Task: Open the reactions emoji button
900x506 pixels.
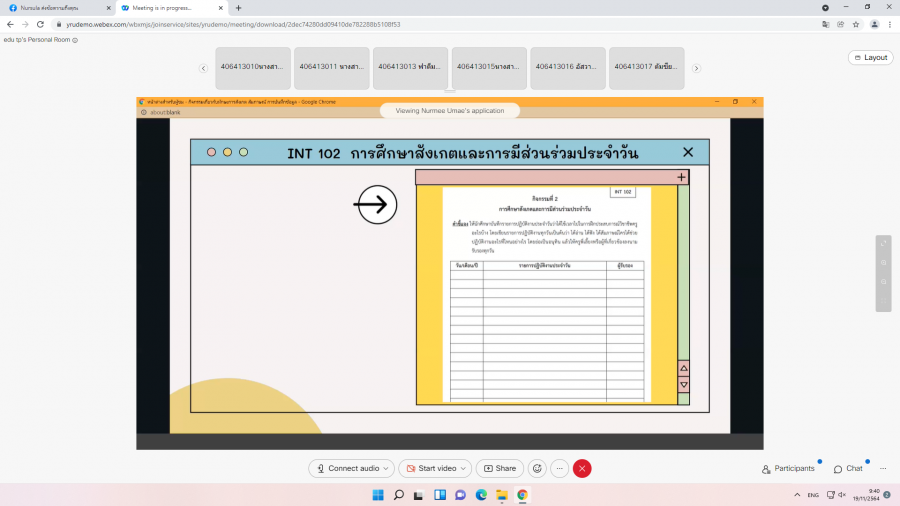Action: [537, 468]
